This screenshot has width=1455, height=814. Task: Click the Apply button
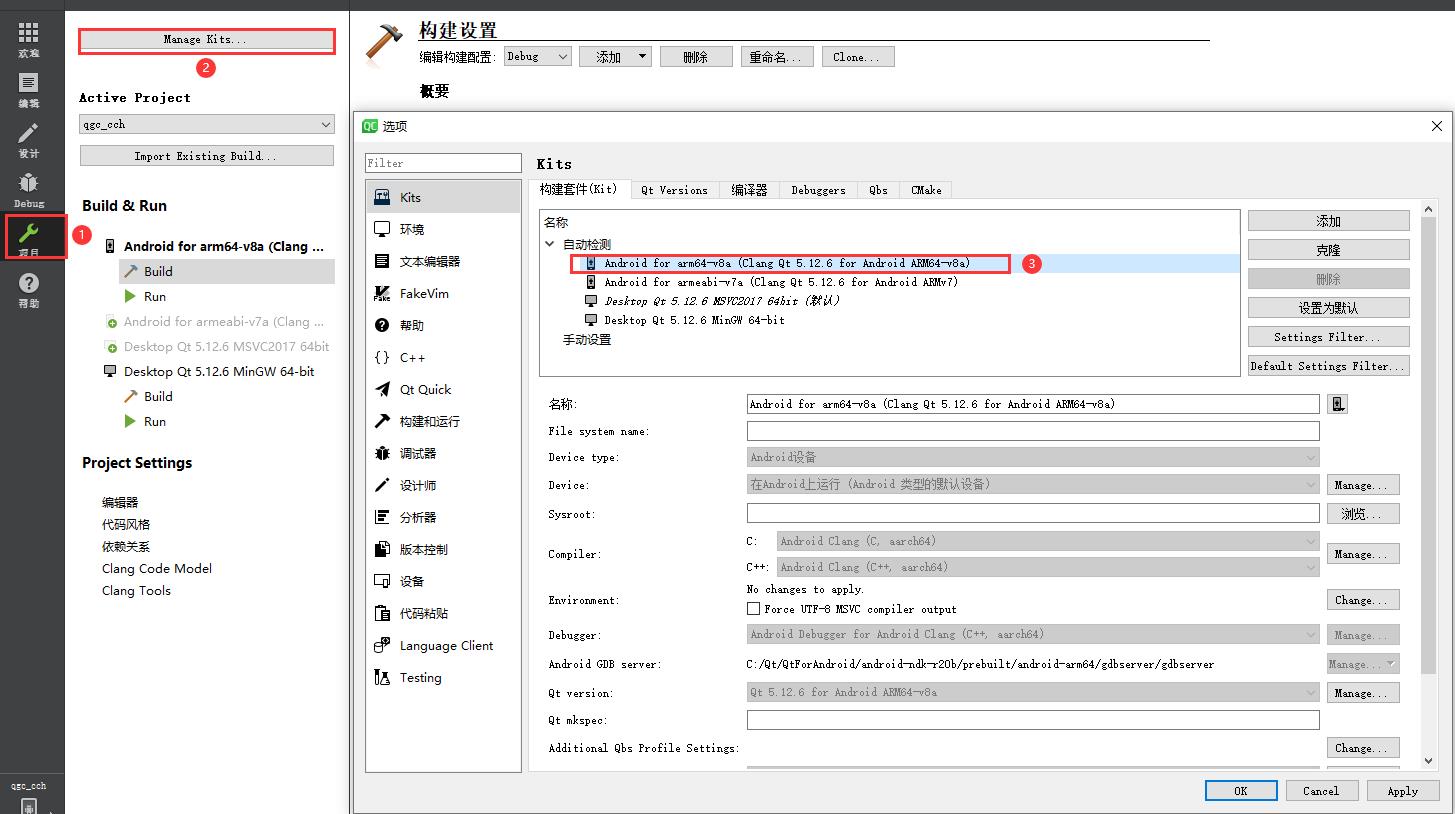(1402, 790)
